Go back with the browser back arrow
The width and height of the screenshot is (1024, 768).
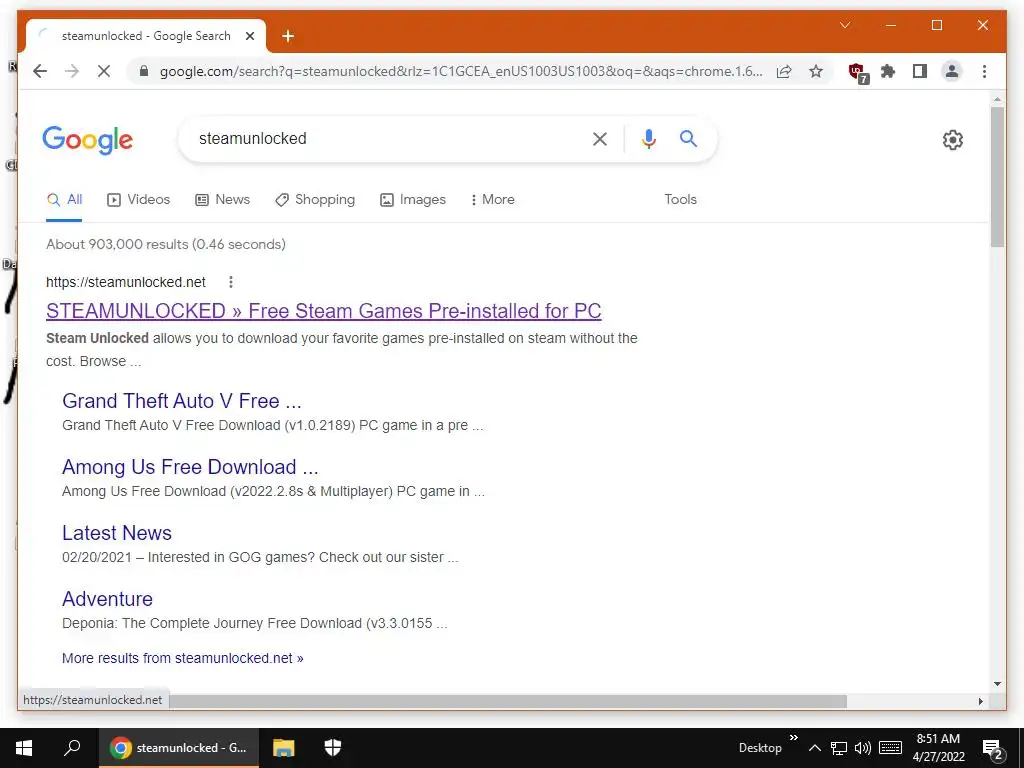(x=40, y=71)
